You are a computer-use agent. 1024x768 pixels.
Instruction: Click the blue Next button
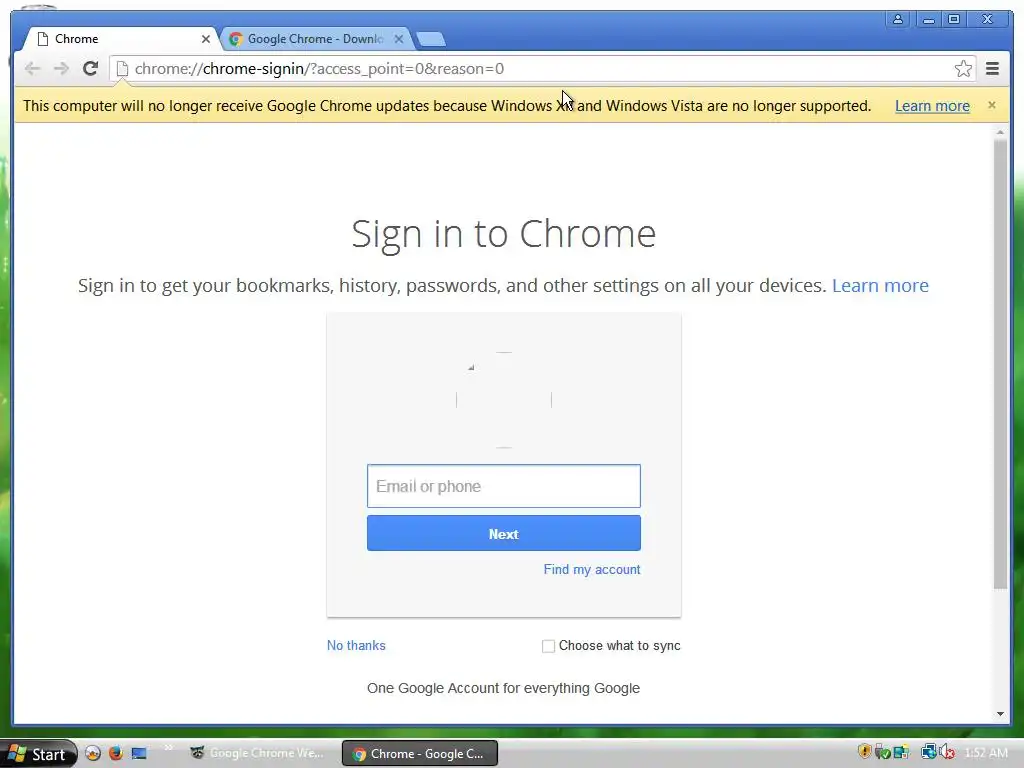coord(504,534)
